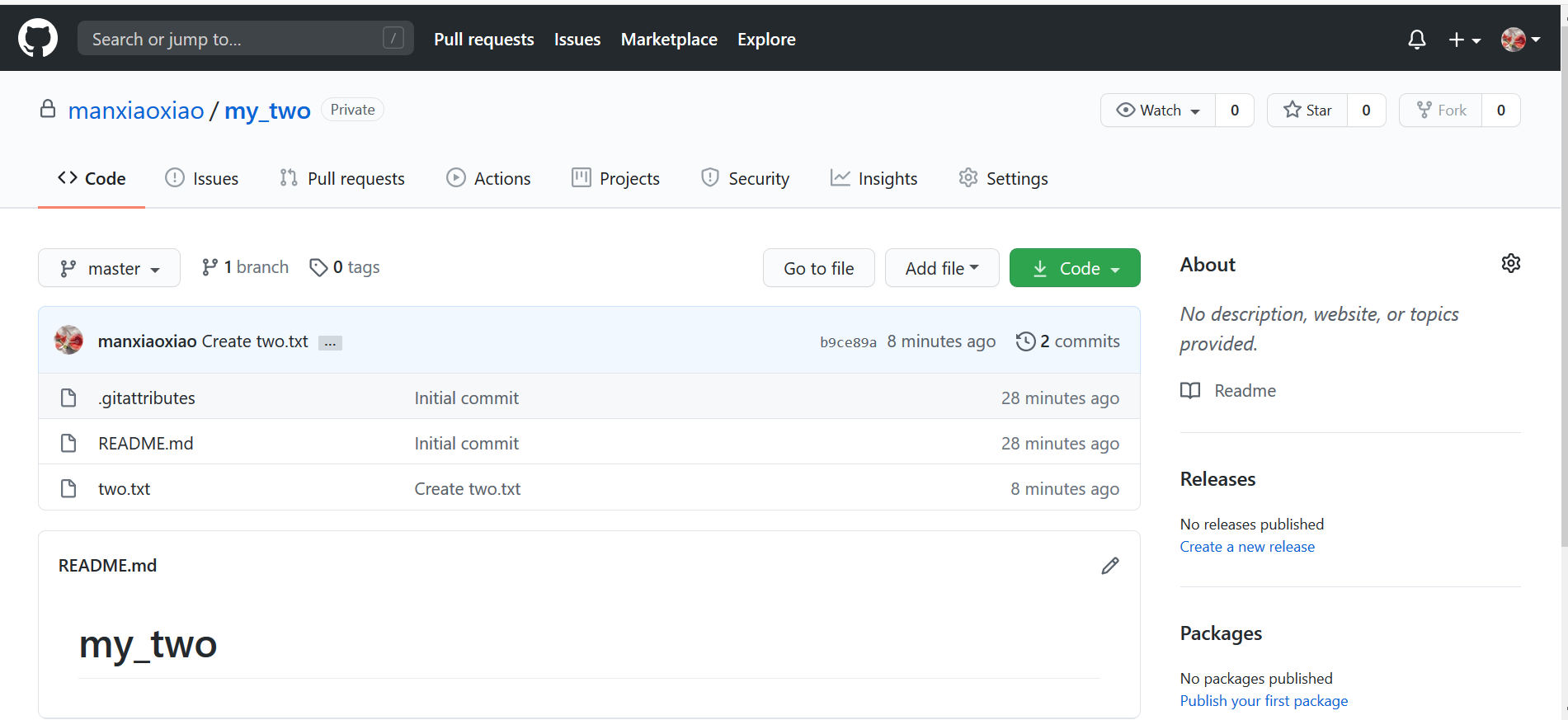Open the Readme link in About
Viewport: 1568px width, 720px height.
1245,391
